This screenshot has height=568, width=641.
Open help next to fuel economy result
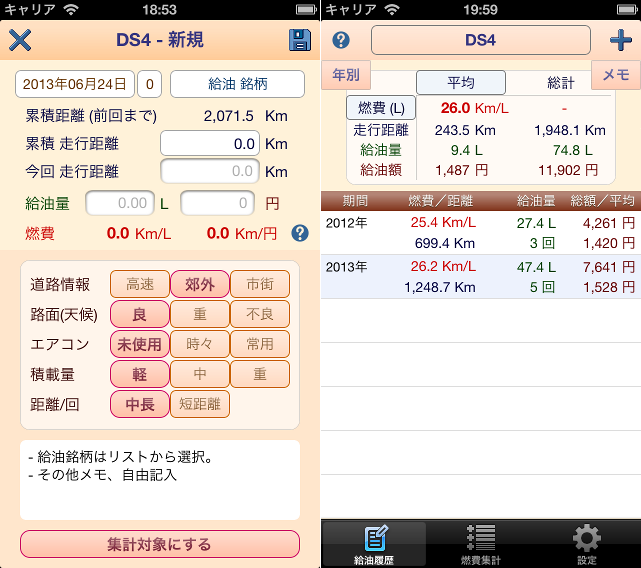(x=299, y=233)
